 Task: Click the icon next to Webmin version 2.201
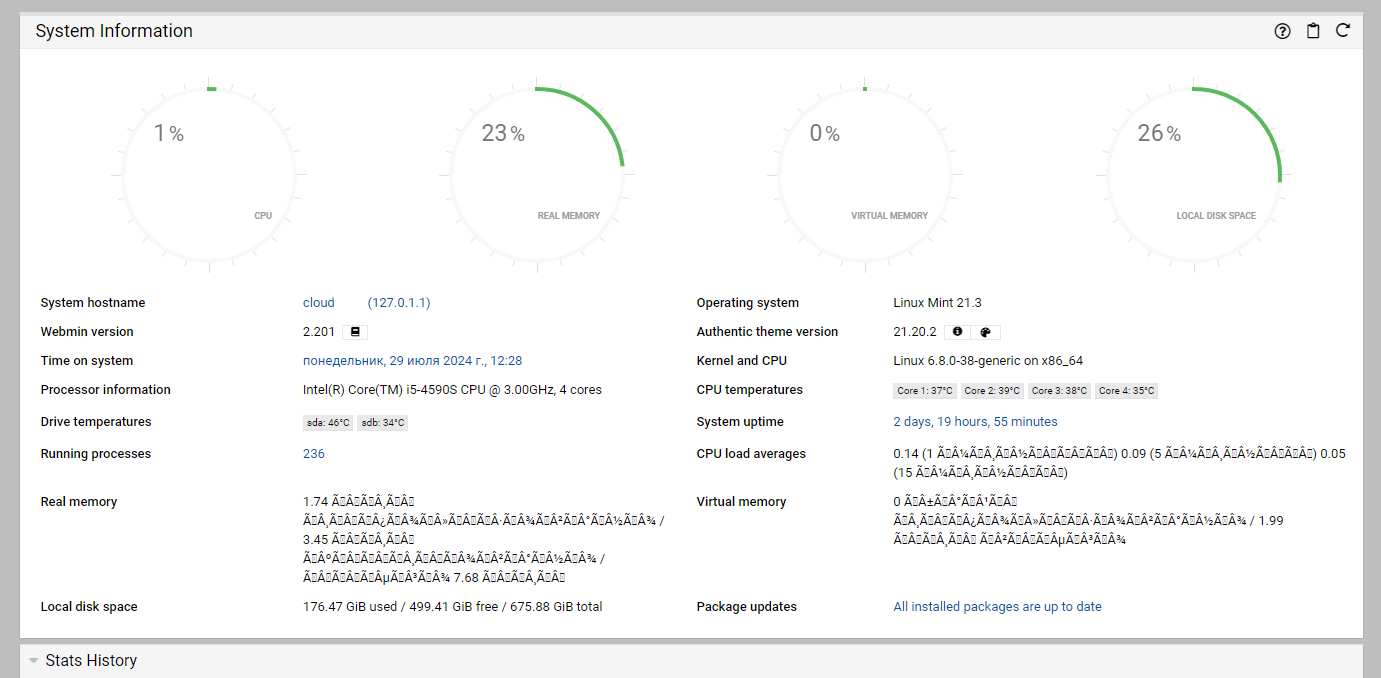355,331
